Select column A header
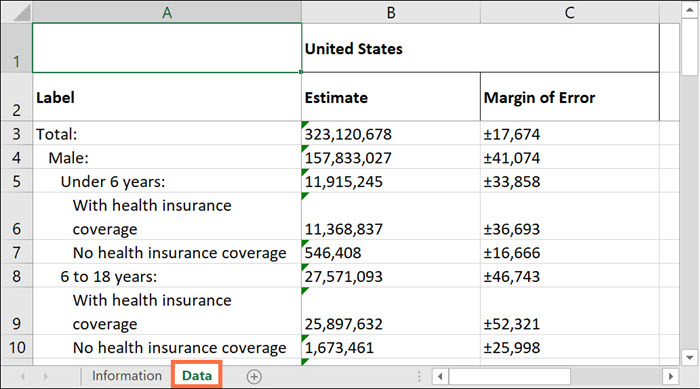The image size is (700, 389). point(167,12)
